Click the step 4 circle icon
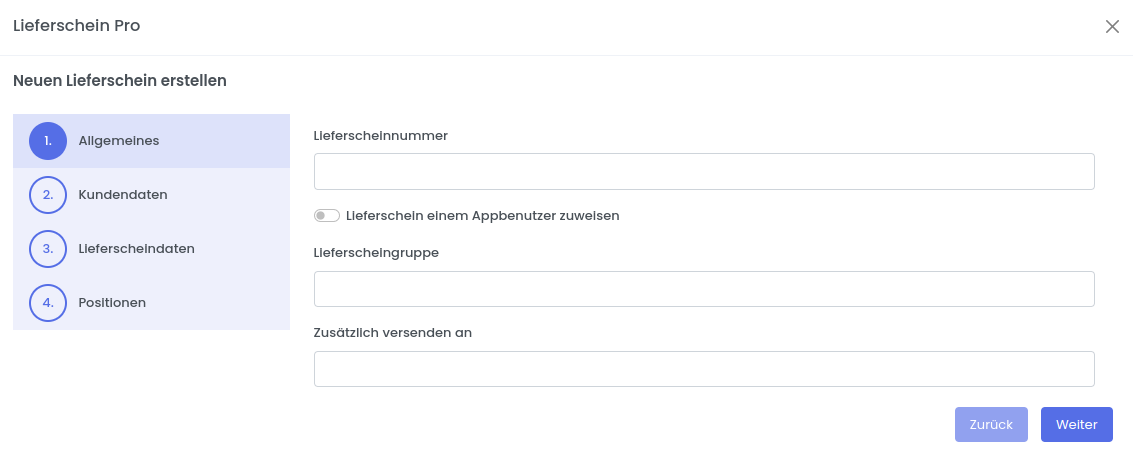 click(x=48, y=303)
